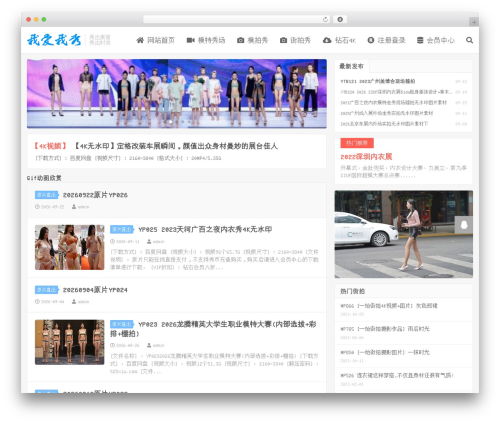500x423 pixels.
Task: Click 原片直出 tag beside 20260904原片YP024
Action: coord(47,290)
